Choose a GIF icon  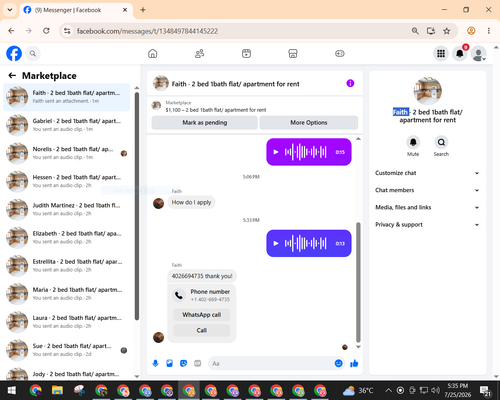(197, 363)
